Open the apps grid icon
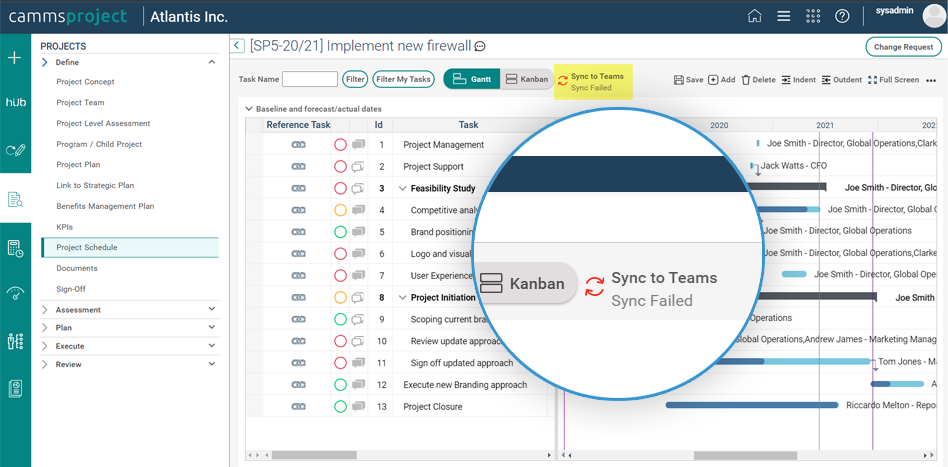Image resolution: width=948 pixels, height=467 pixels. (x=813, y=16)
